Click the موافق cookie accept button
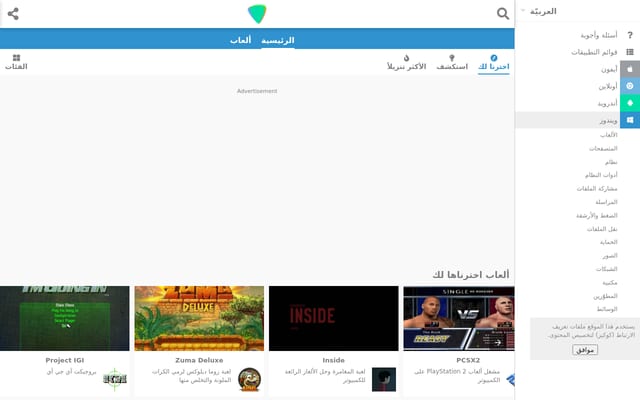640x400 pixels. (585, 350)
